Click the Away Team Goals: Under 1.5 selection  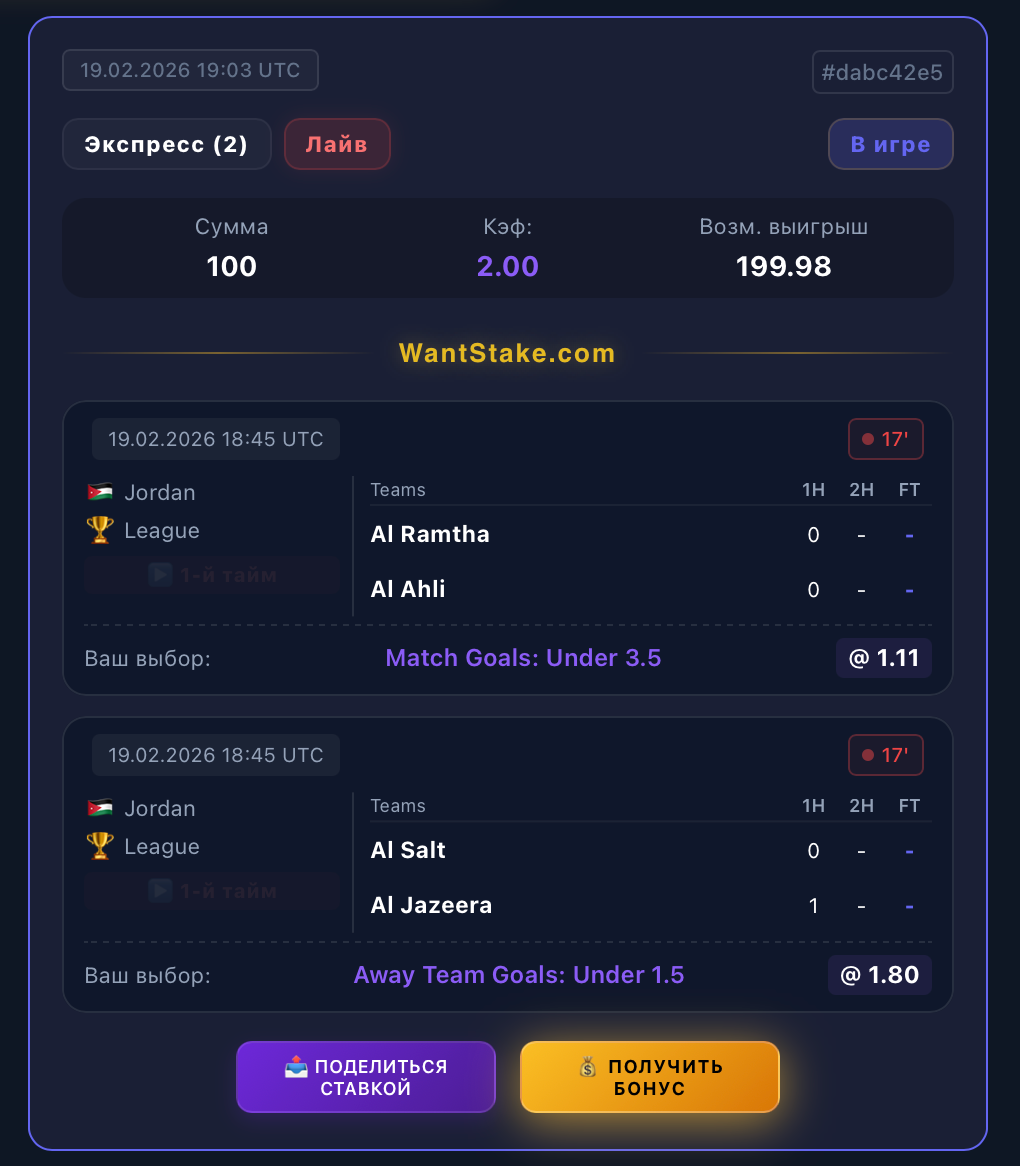519,975
